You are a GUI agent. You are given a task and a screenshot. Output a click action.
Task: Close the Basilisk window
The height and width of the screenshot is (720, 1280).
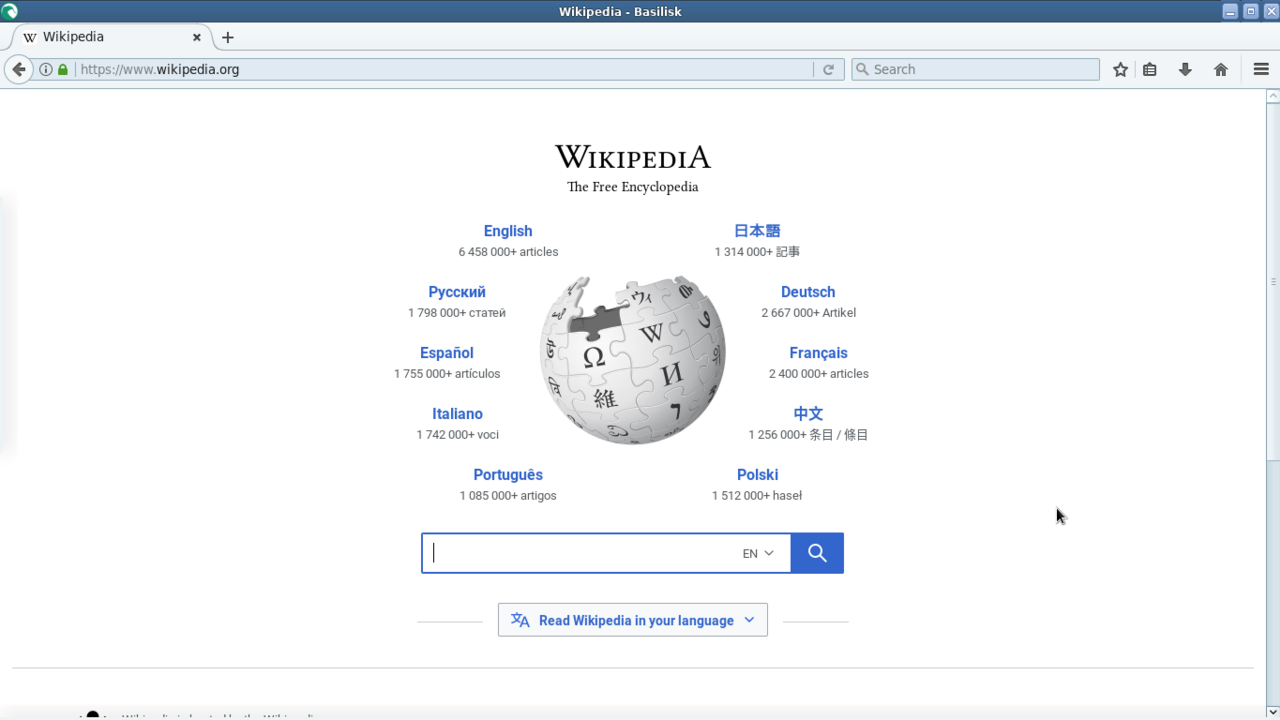tap(1271, 11)
